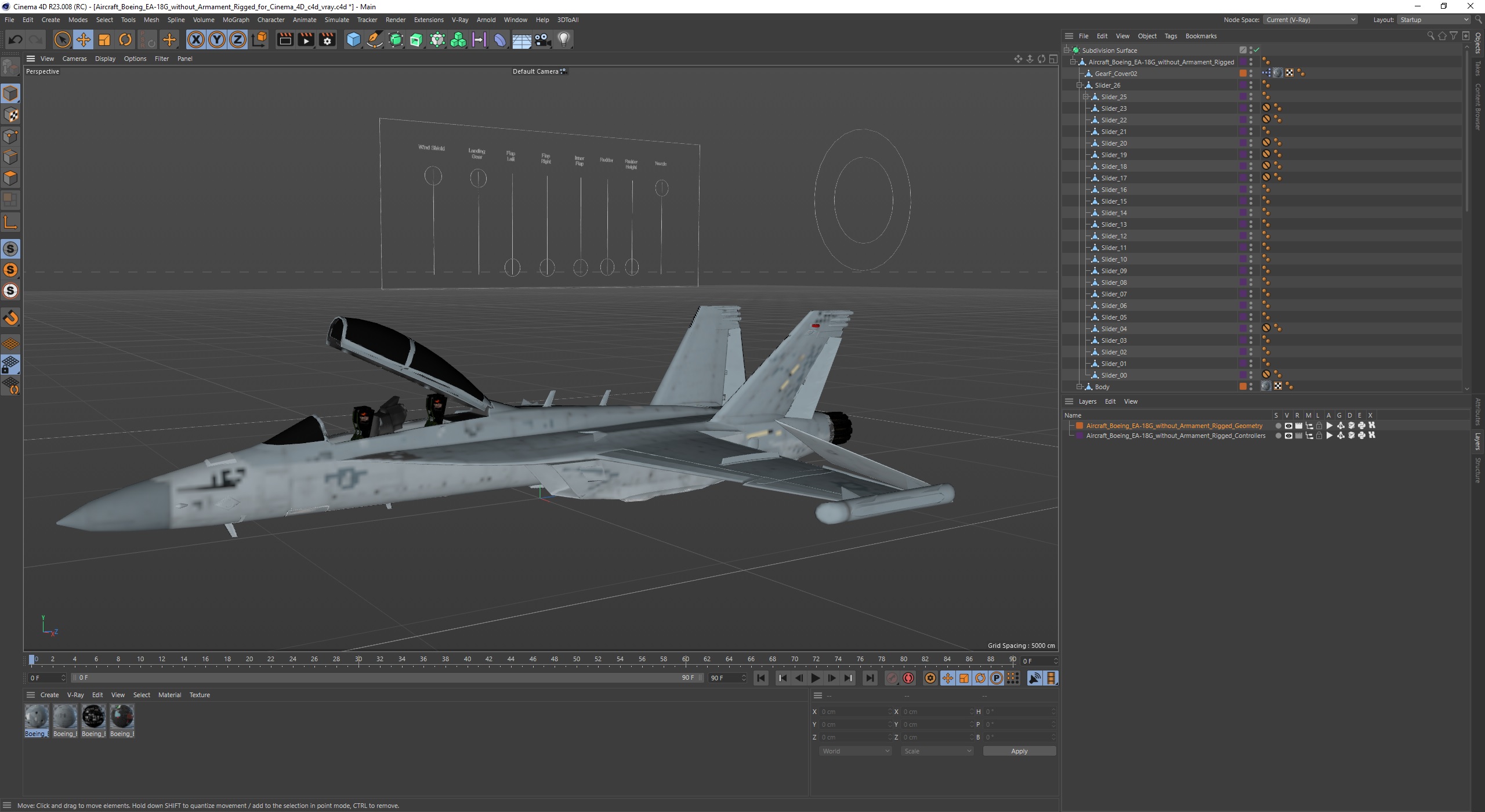Select Slider_12 in object tree
The image size is (1485, 812).
click(x=1114, y=235)
